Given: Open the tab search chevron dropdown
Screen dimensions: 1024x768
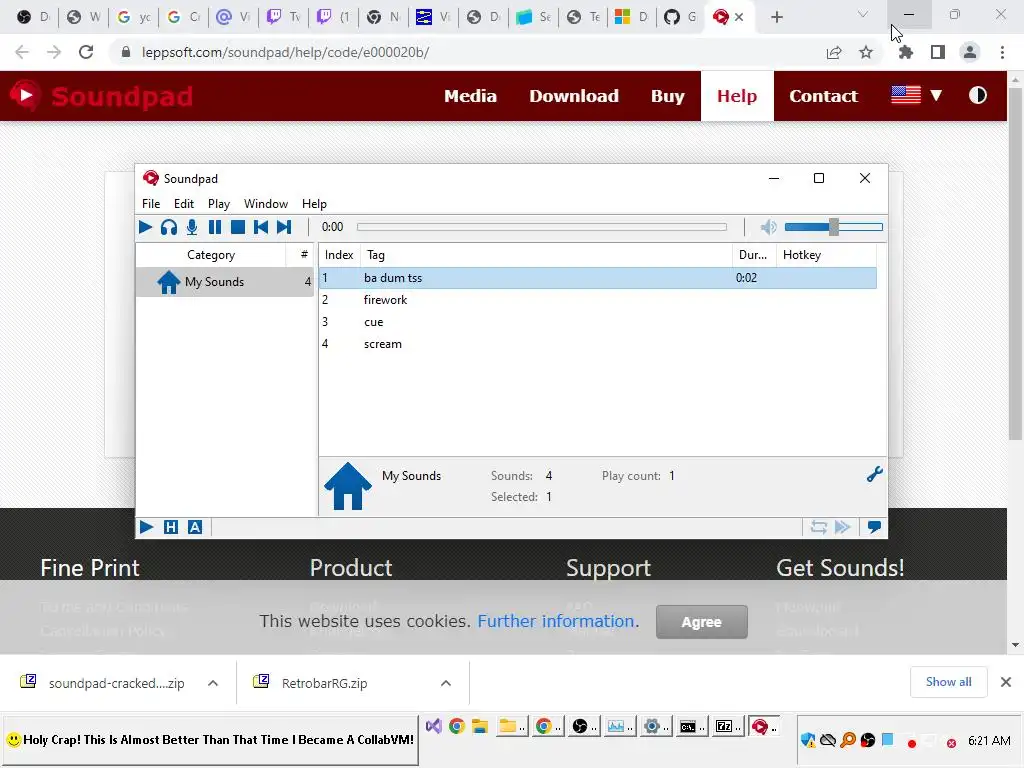Looking at the screenshot, I should [x=863, y=14].
